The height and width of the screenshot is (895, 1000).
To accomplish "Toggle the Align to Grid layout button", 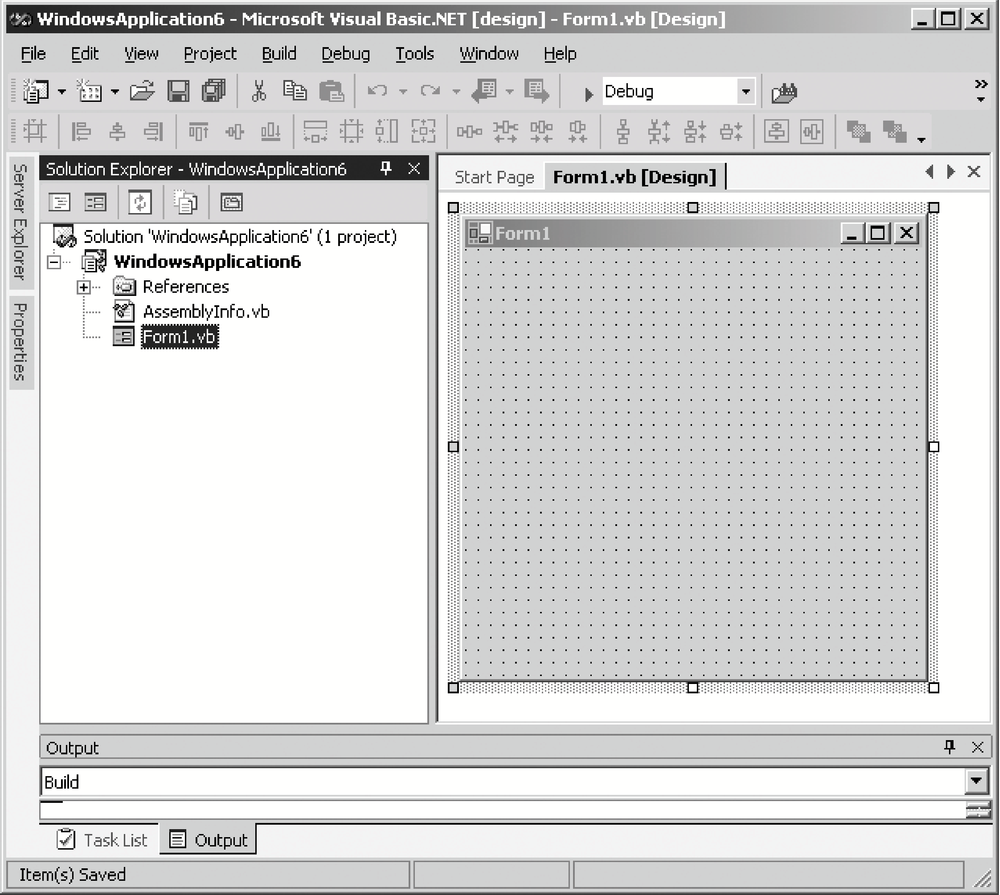I will 35,131.
